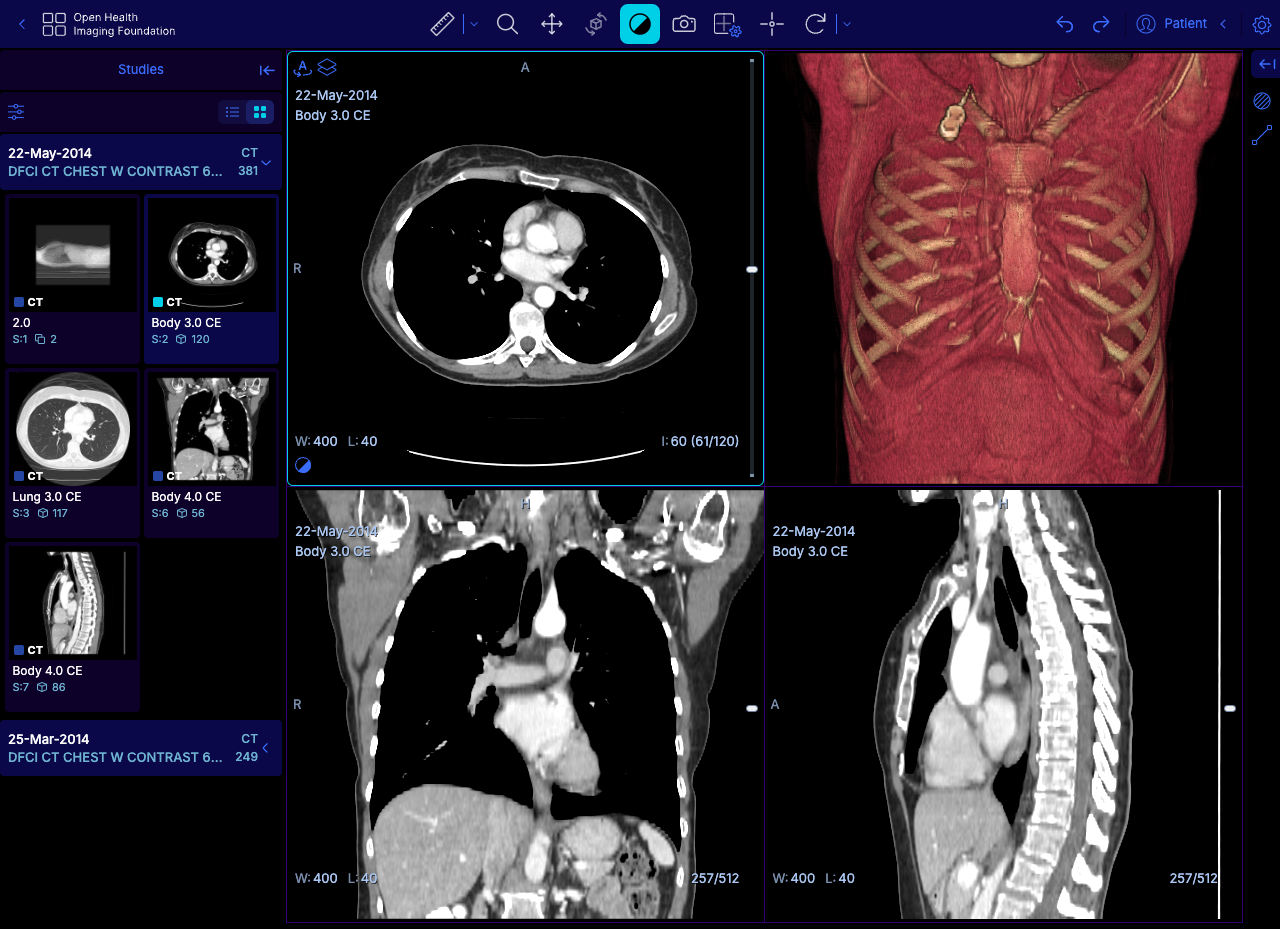Activate the Crosshairs tool
1280x929 pixels.
[x=771, y=24]
